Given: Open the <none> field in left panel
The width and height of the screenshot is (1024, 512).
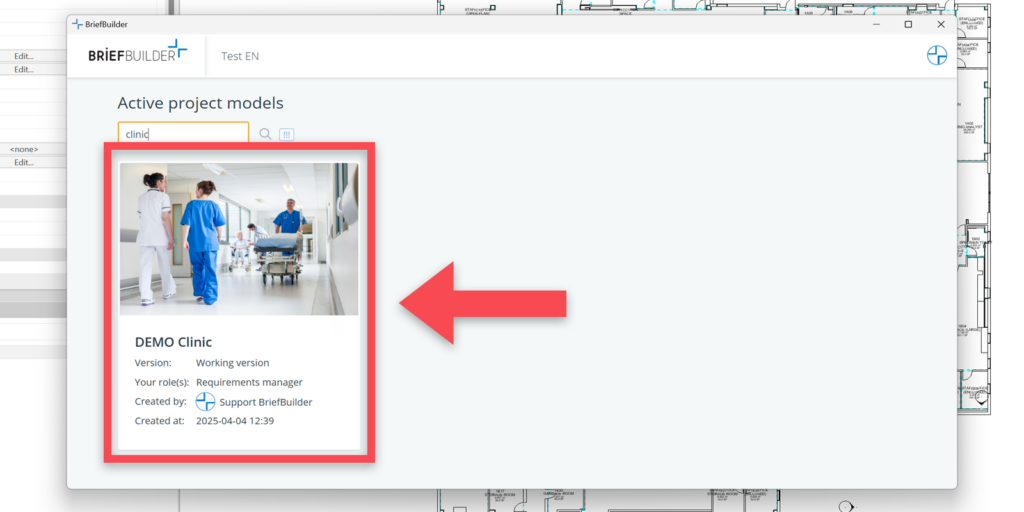Looking at the screenshot, I should coord(24,149).
